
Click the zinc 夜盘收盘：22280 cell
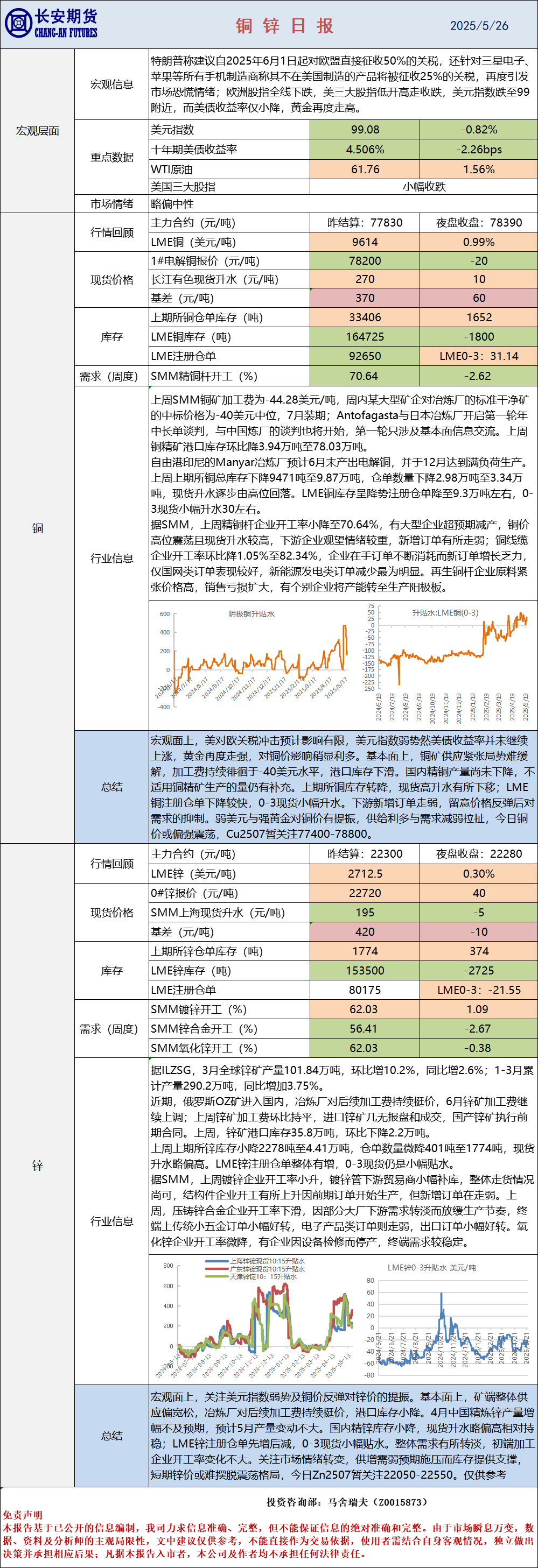(x=479, y=854)
